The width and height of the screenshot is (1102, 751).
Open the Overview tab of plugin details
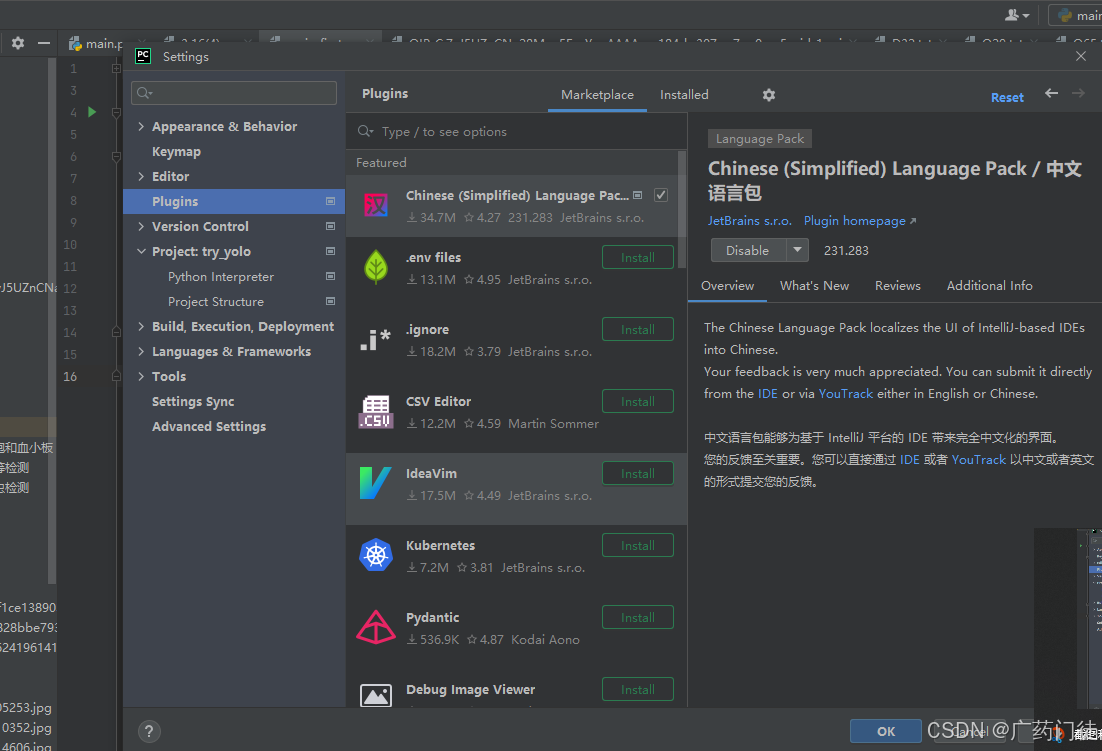click(727, 286)
